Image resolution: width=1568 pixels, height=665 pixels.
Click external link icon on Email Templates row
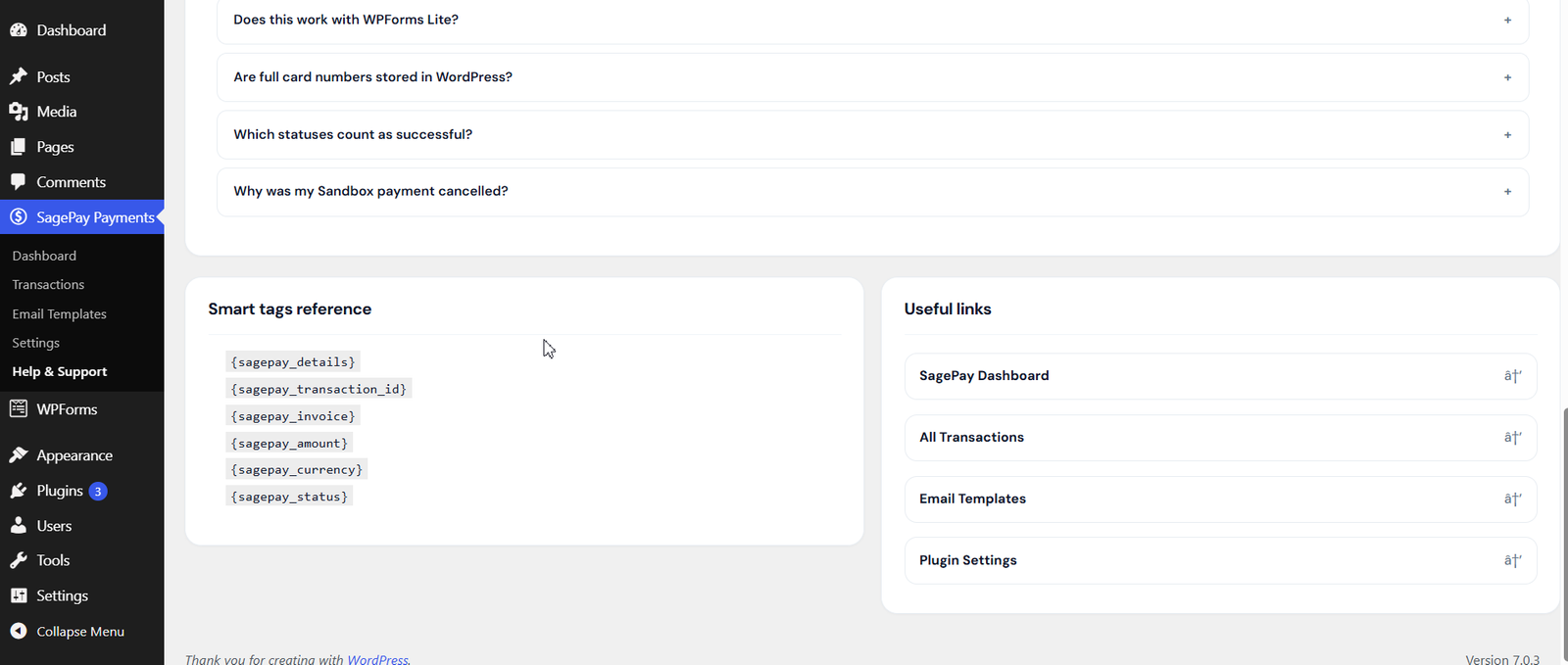(1513, 499)
